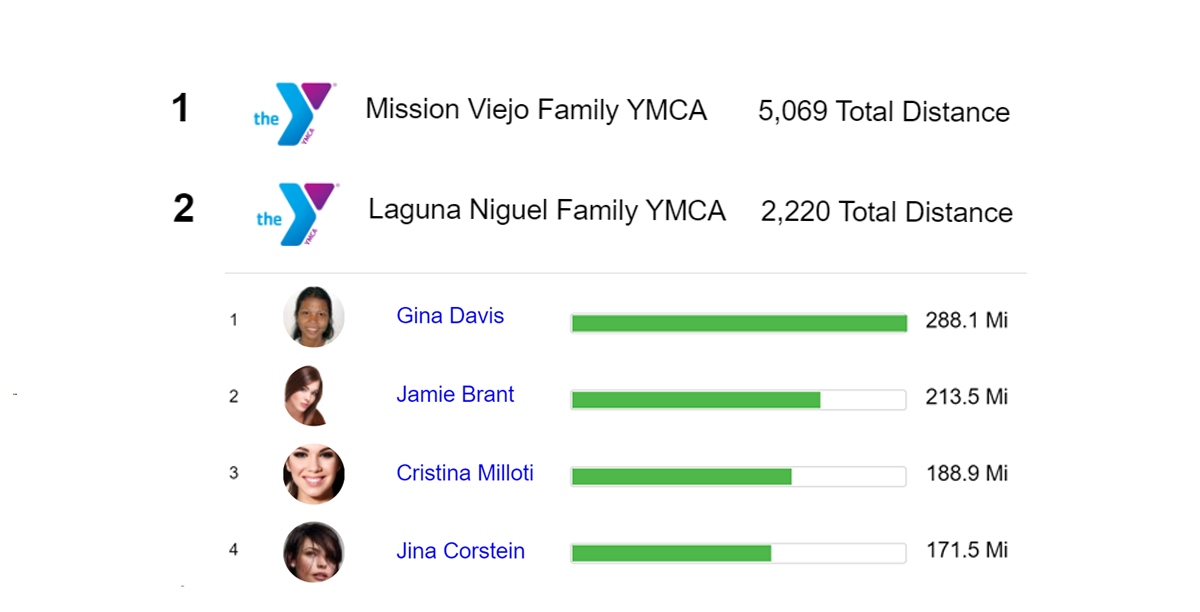Click the Laguna Niguel Family YMCA logo

pyautogui.click(x=297, y=213)
